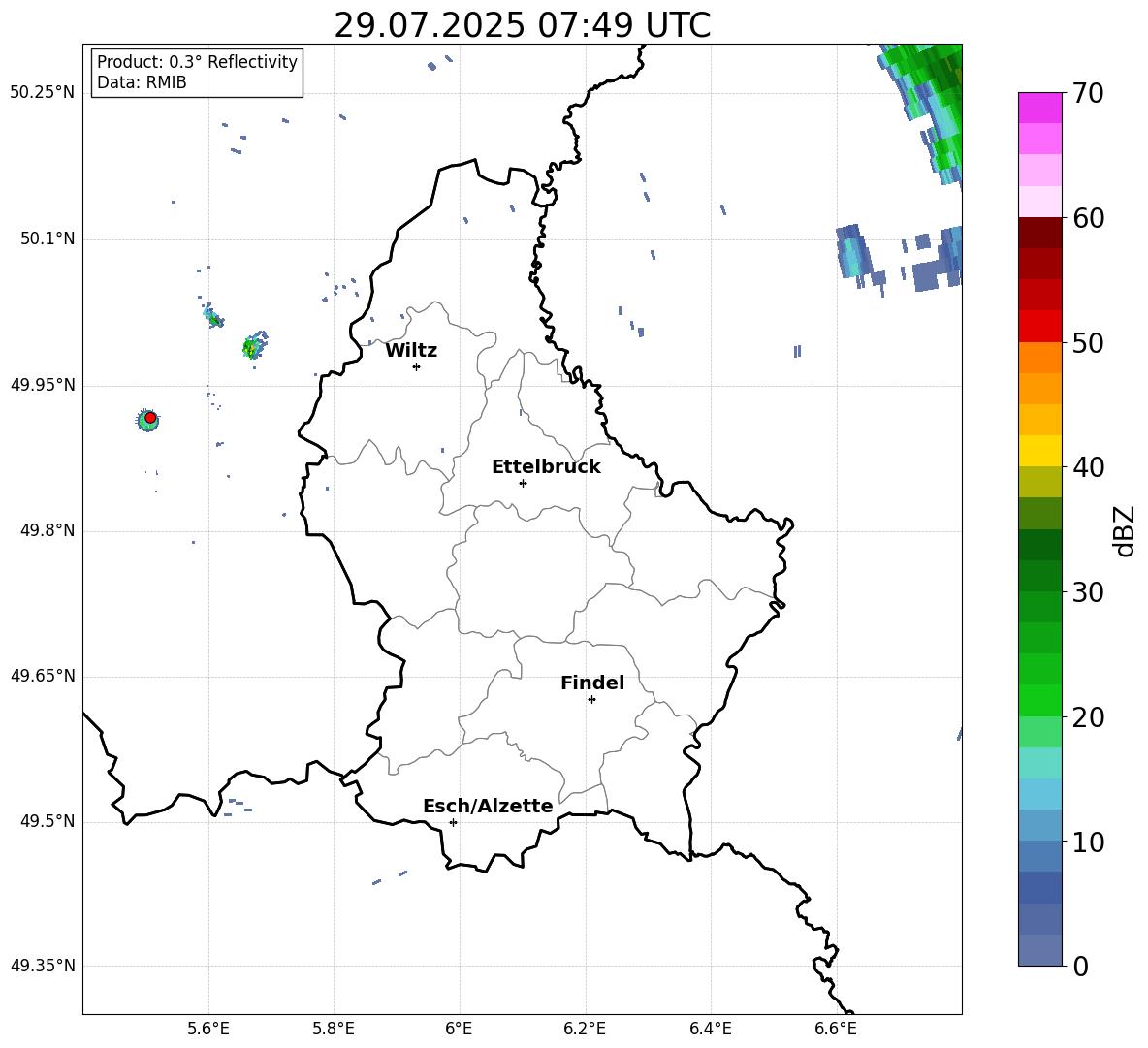
Task: Click the cross marker below Wiltz
Action: pos(417,366)
